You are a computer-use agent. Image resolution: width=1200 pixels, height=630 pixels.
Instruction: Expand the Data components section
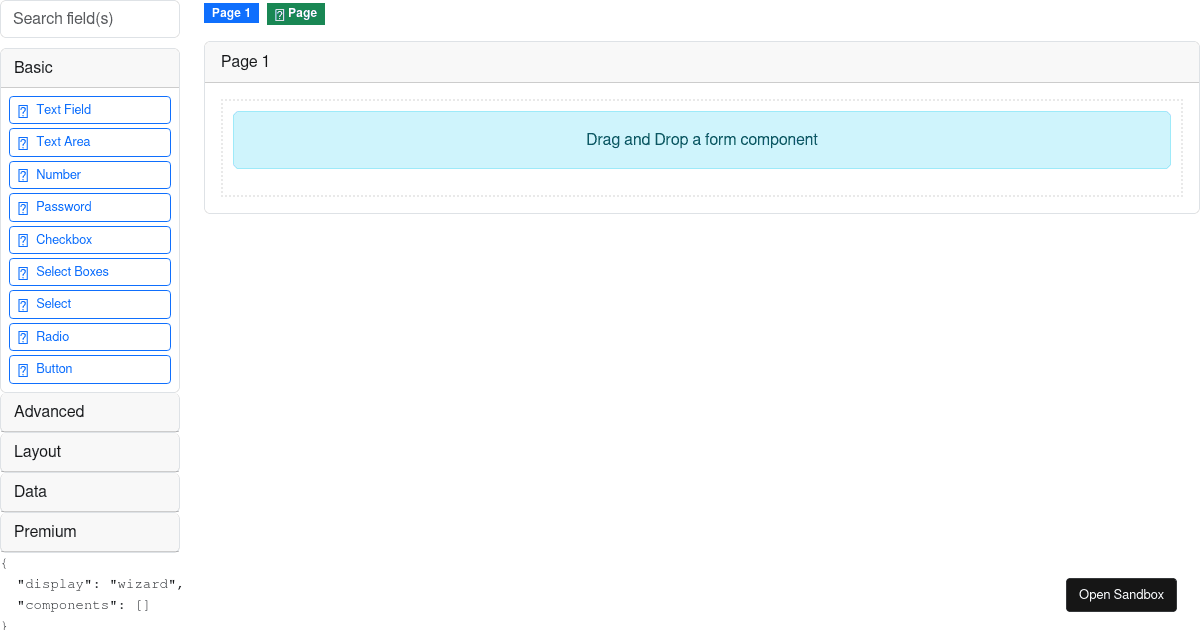click(90, 491)
